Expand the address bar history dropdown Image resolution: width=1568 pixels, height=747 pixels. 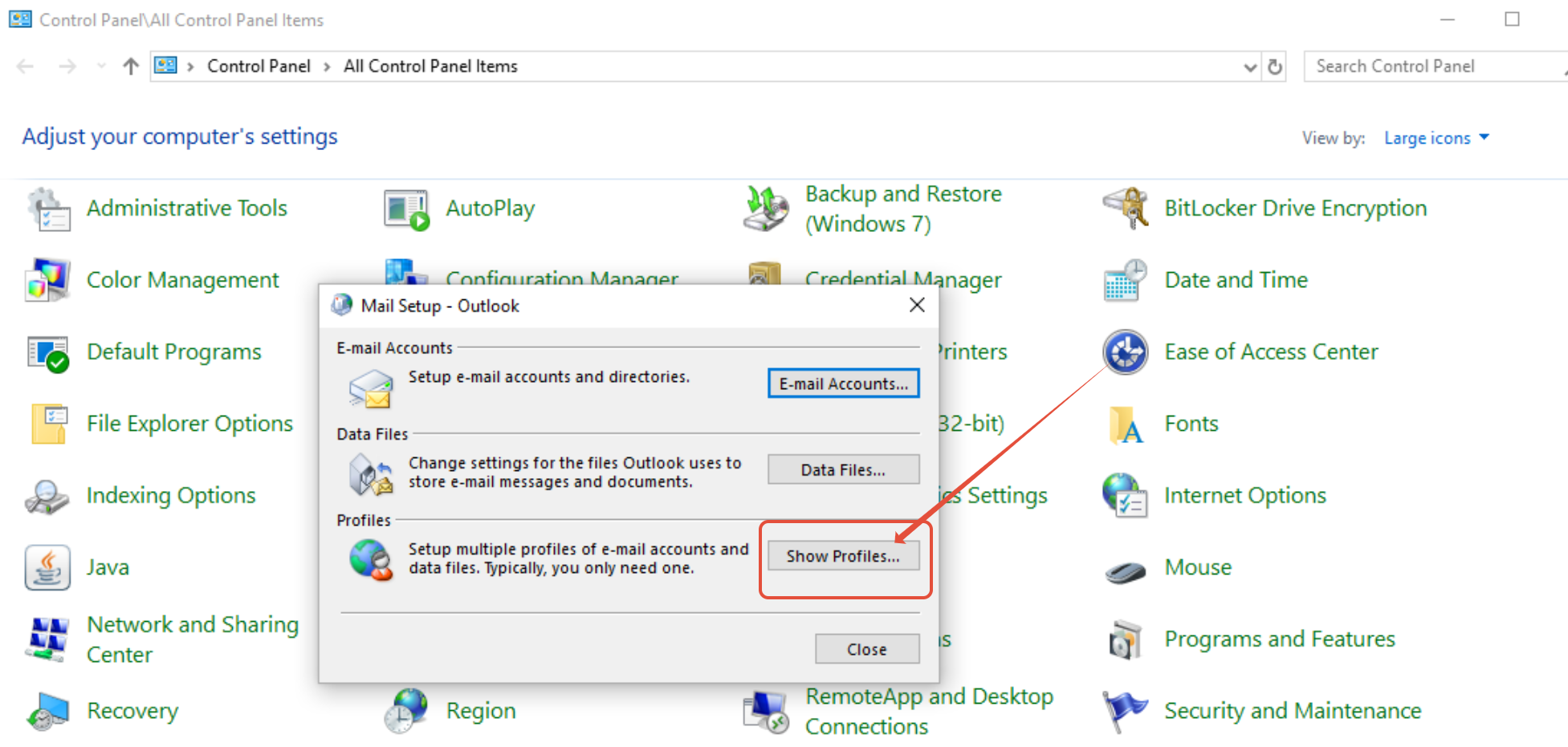coord(1250,67)
